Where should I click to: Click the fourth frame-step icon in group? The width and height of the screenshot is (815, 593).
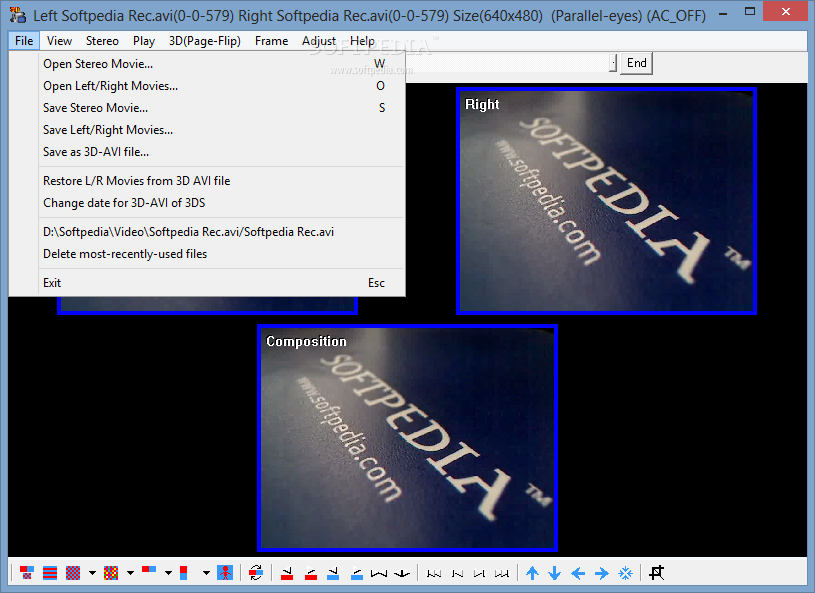[502, 573]
